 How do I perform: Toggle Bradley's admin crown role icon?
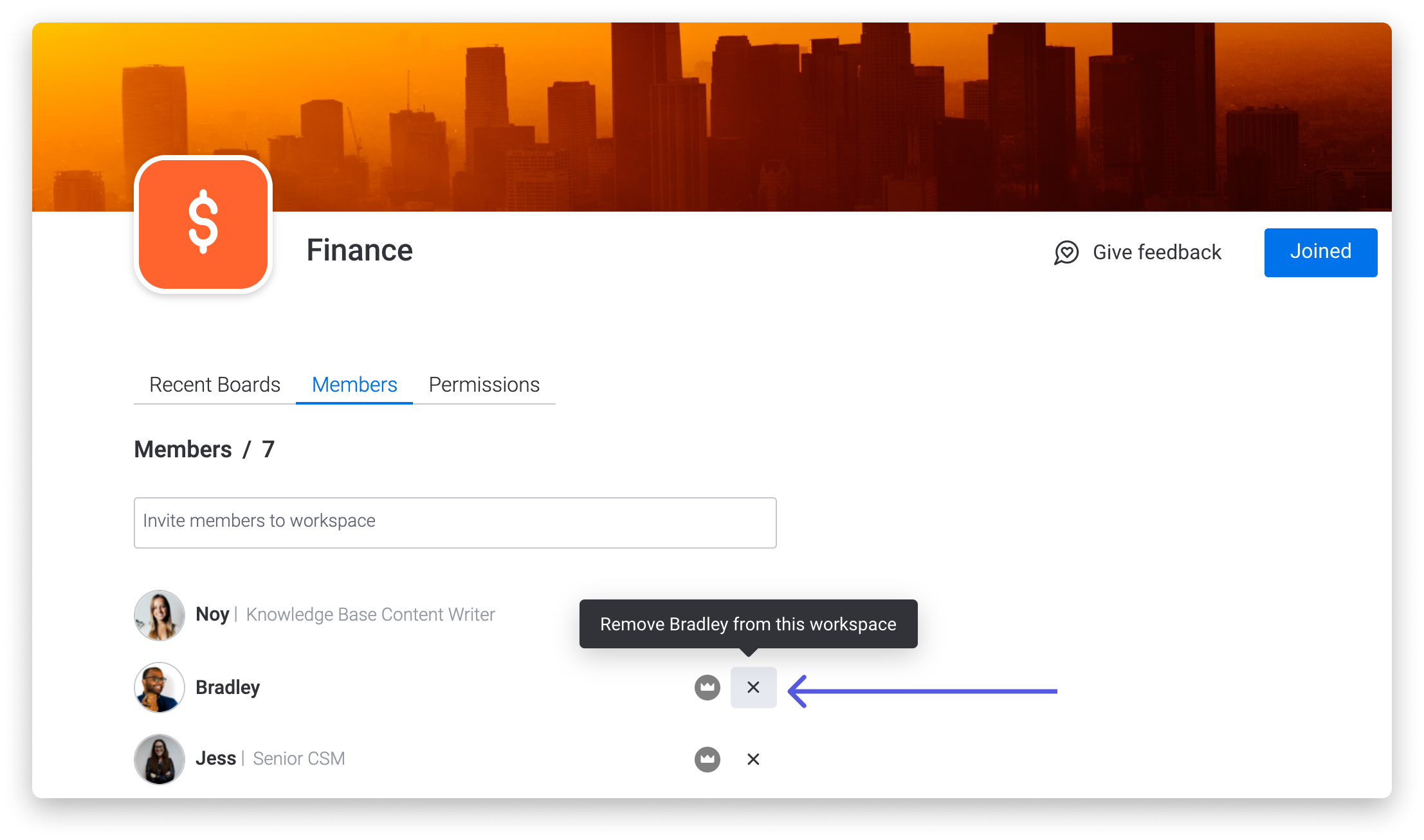coord(708,687)
